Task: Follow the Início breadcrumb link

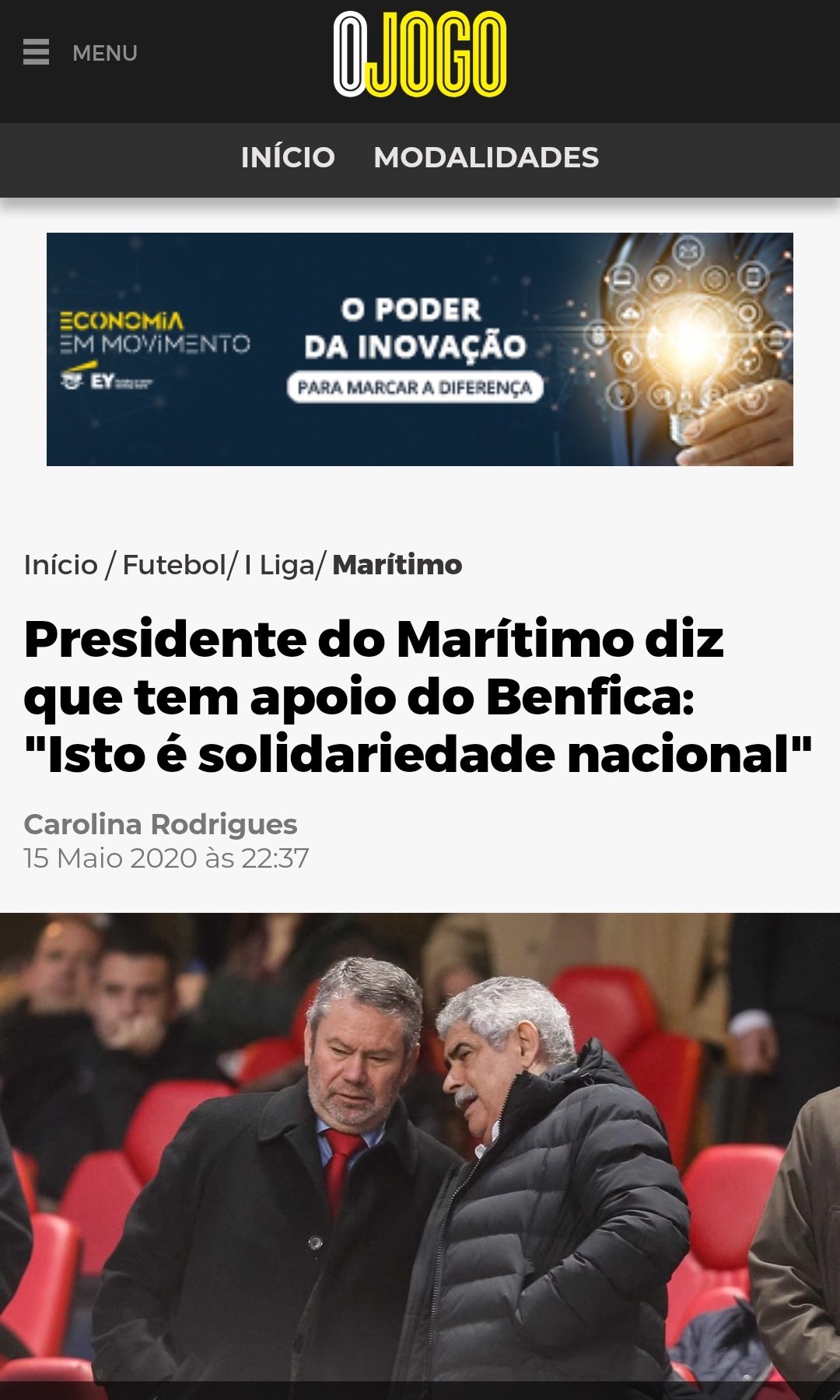Action: [x=61, y=565]
